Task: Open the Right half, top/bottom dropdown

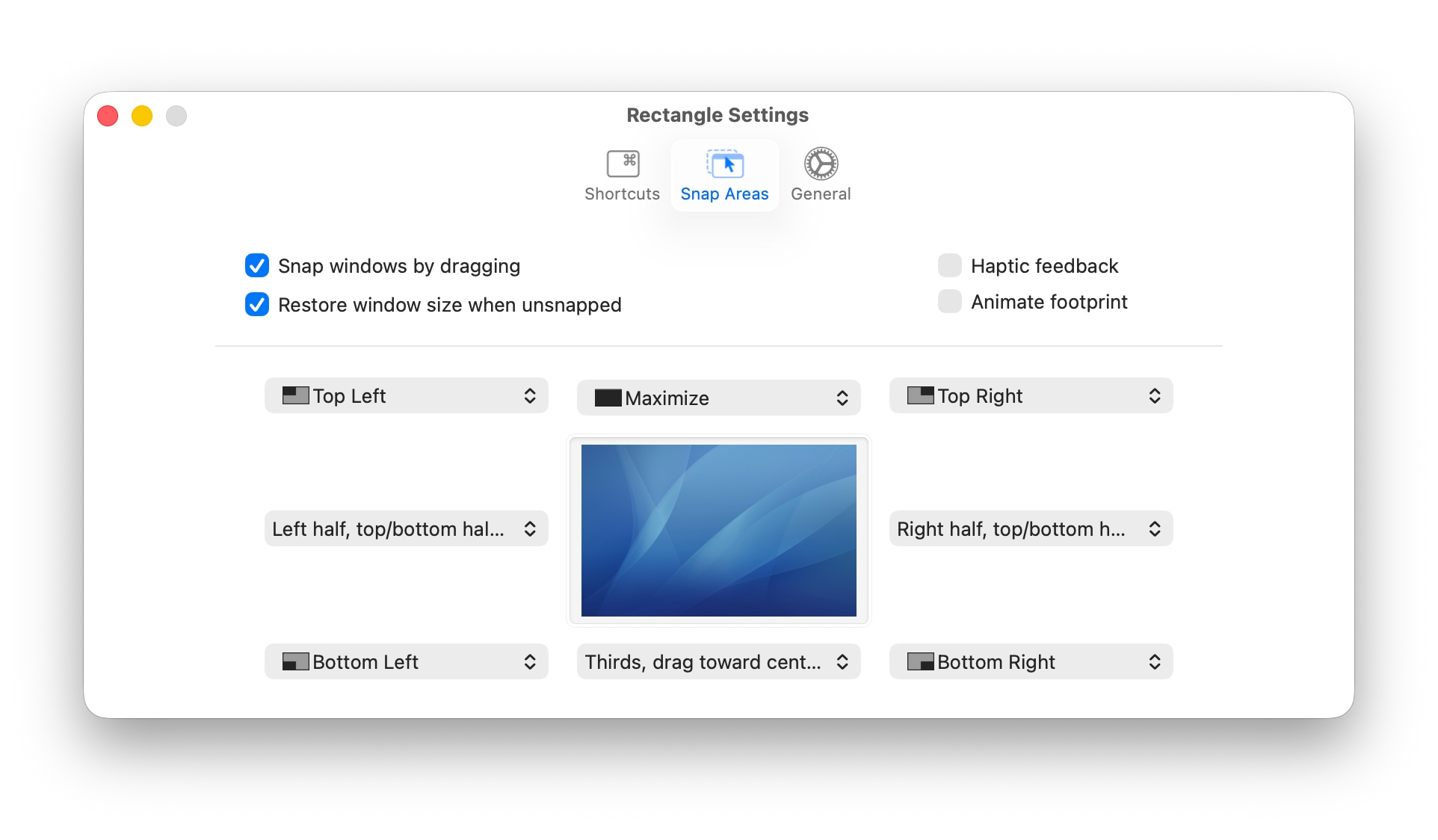Action: 1030,528
